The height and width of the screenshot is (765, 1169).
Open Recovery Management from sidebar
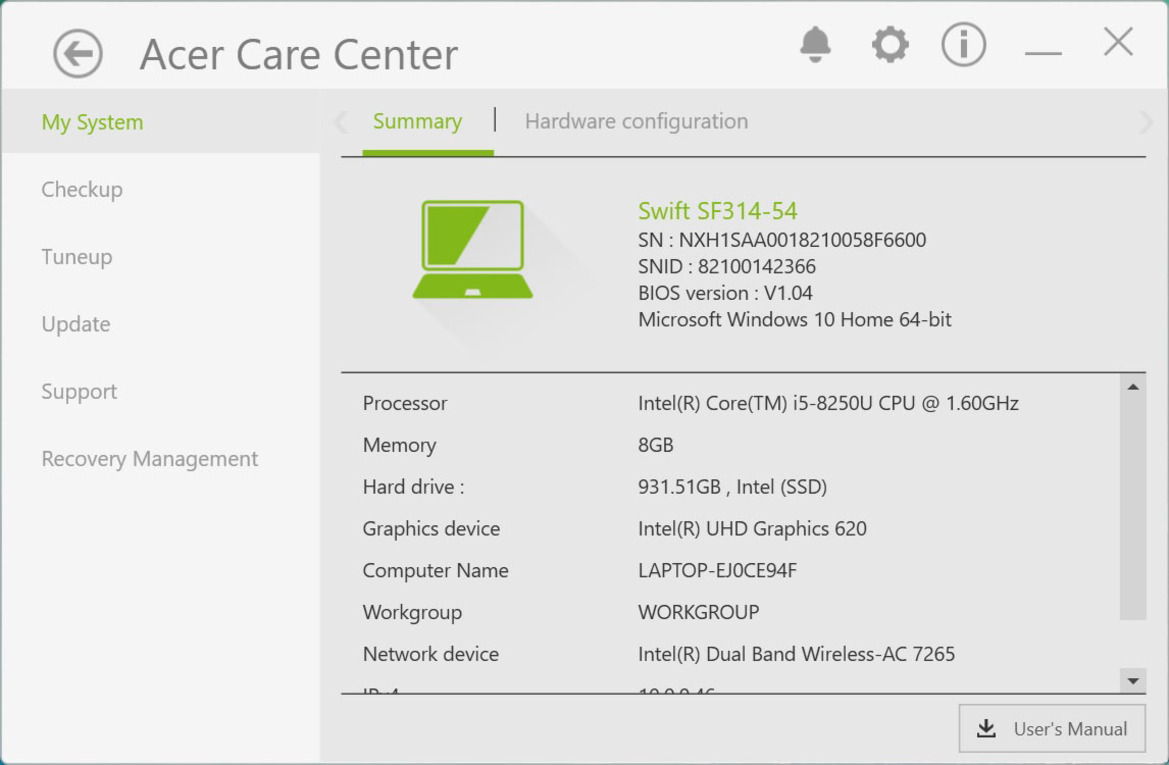[150, 459]
